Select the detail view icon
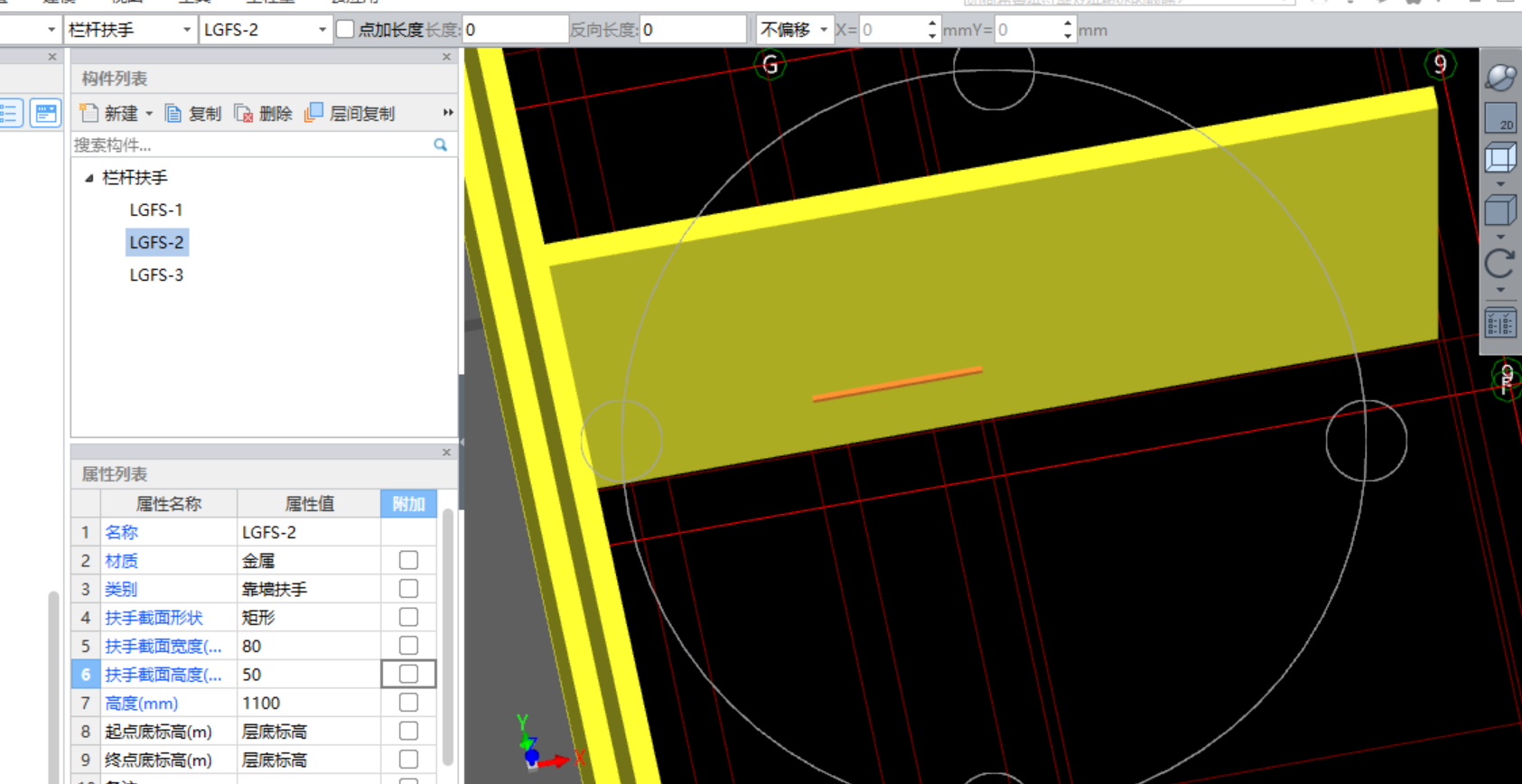Image resolution: width=1522 pixels, height=784 pixels. (45, 113)
